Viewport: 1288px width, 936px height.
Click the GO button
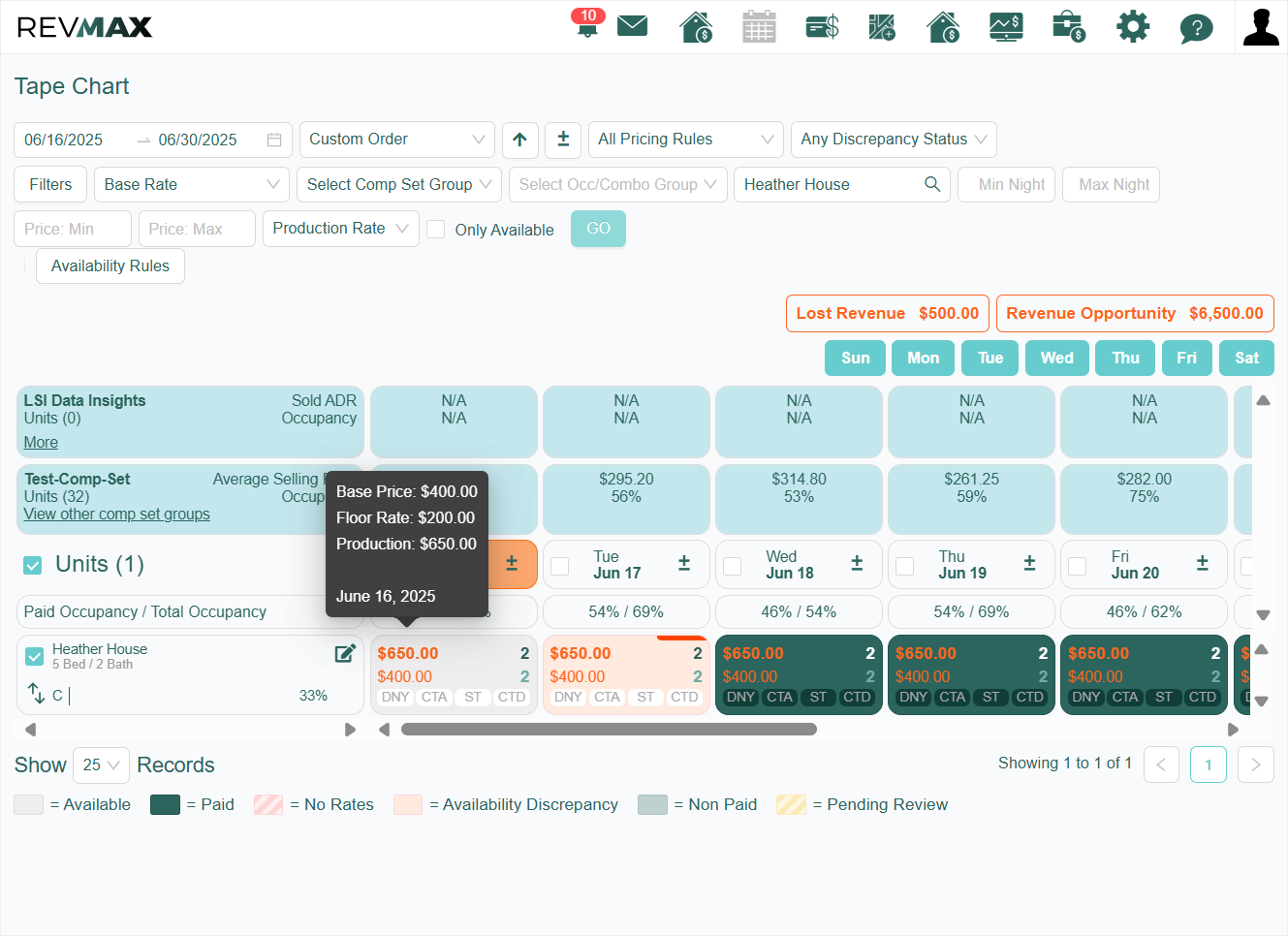598,229
